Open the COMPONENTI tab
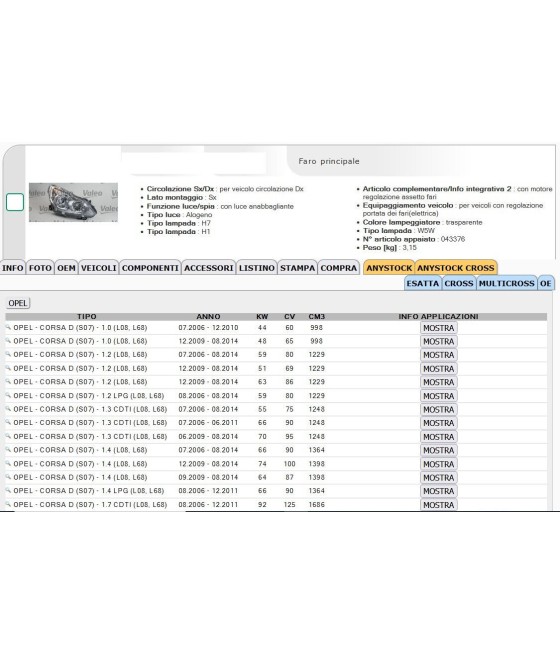Screen dimensions: 560x655 tap(150, 268)
